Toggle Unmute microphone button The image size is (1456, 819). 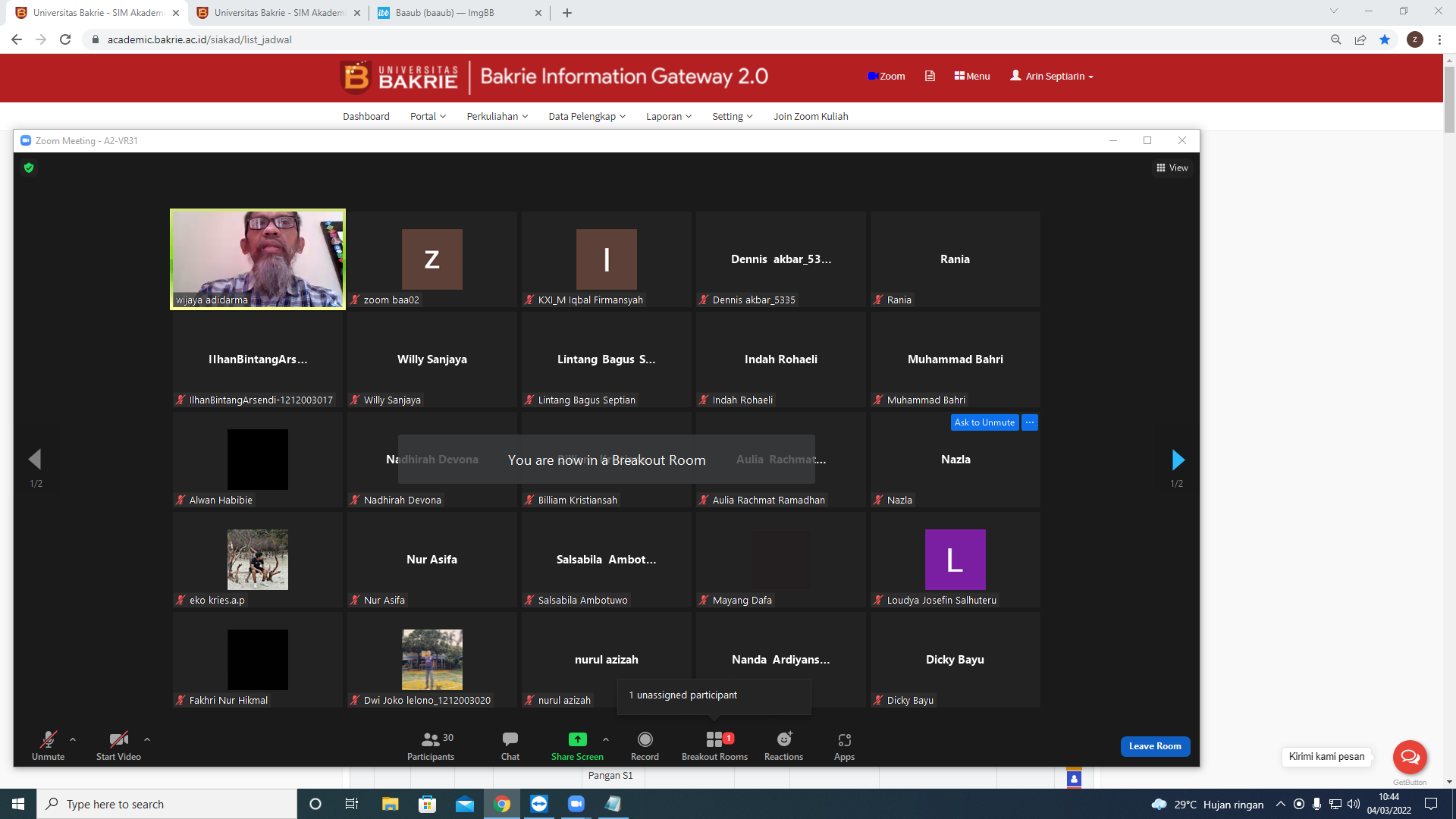coord(49,745)
